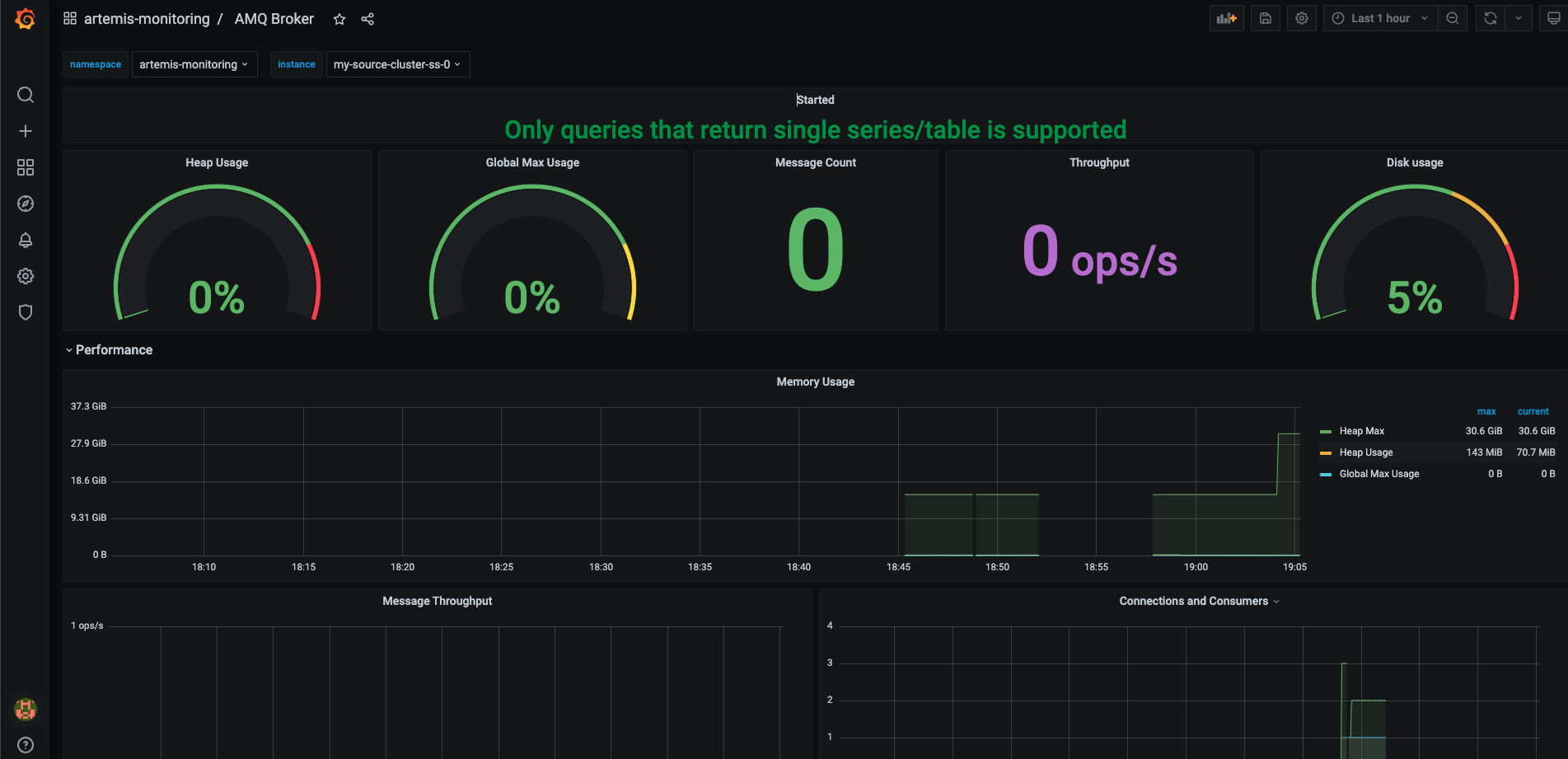Sort legend by current column
The image size is (1568, 759).
1533,411
